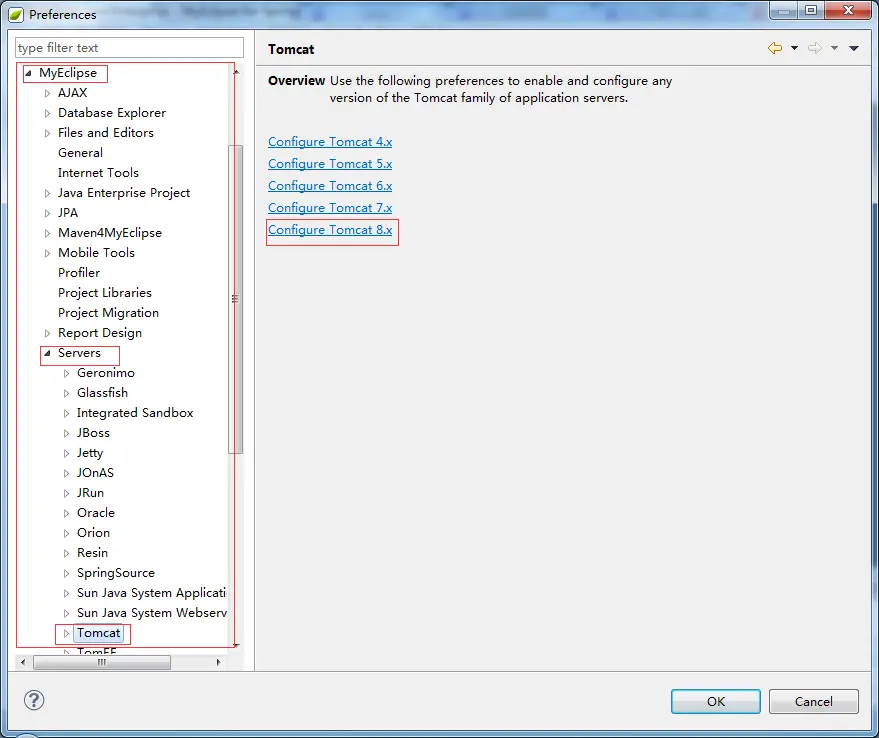Open the forward history dropdown arrow

click(x=834, y=48)
